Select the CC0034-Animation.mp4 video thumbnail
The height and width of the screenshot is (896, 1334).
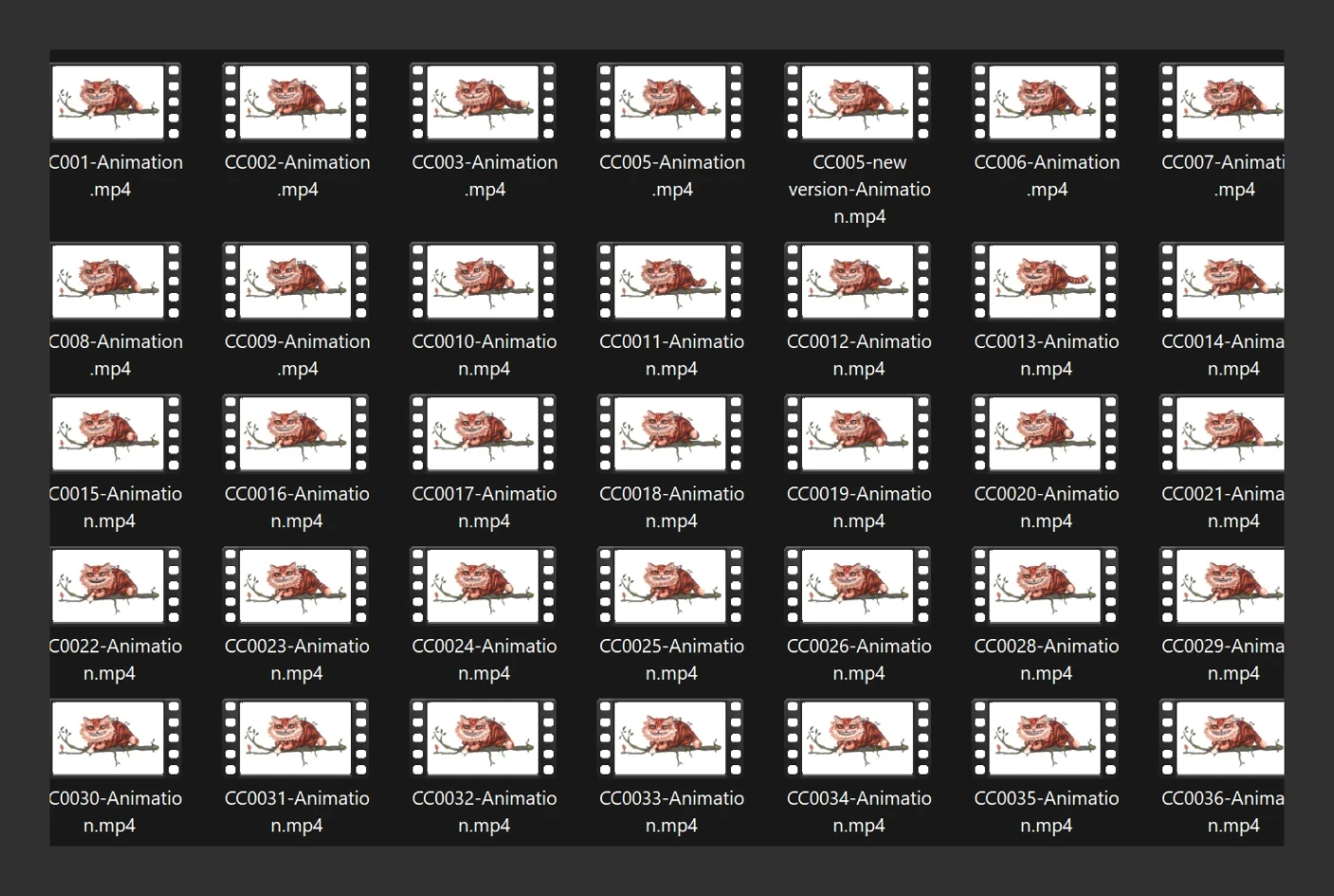(858, 739)
